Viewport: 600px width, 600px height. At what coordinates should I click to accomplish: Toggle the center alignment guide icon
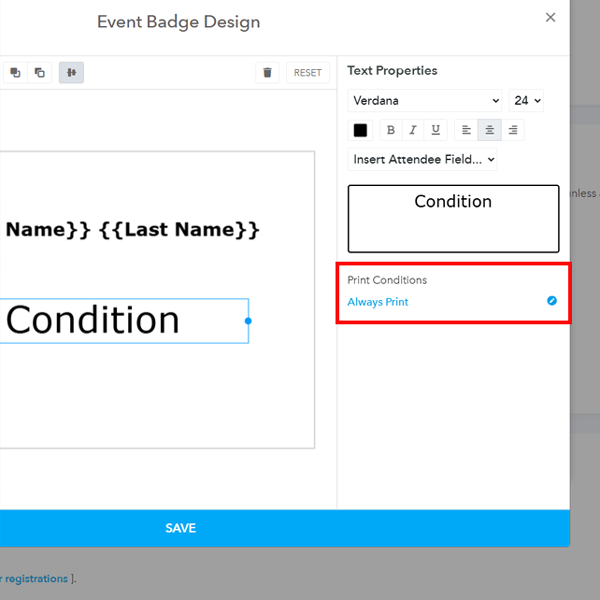pyautogui.click(x=71, y=72)
